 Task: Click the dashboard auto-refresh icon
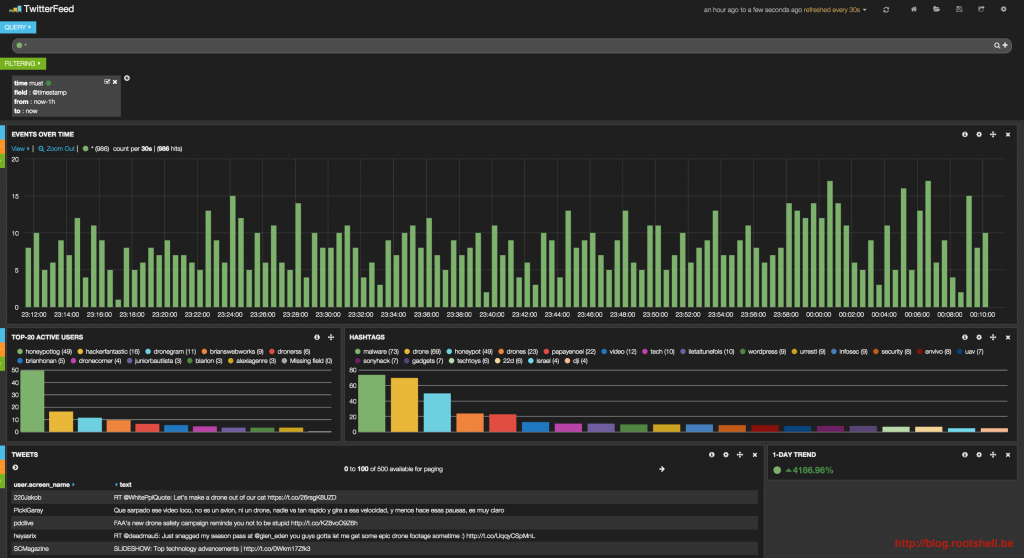click(x=886, y=10)
